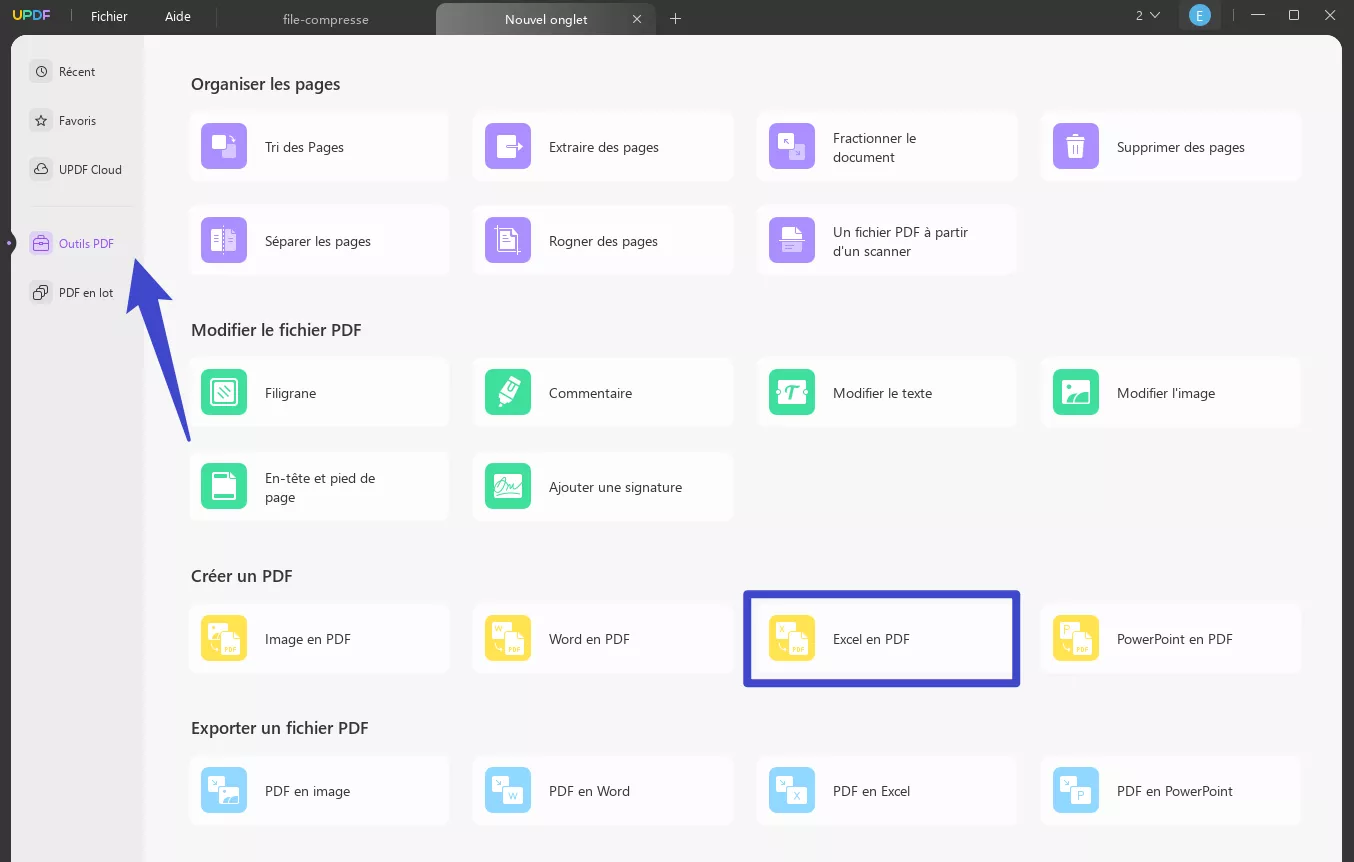Switch to the file-compresse tab
This screenshot has width=1354, height=862.
pyautogui.click(x=326, y=19)
